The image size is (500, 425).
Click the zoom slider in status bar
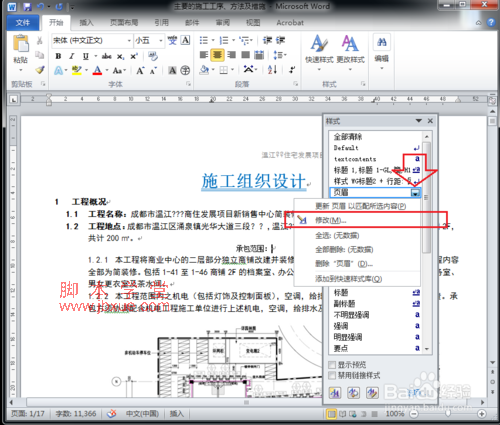[x=448, y=414]
